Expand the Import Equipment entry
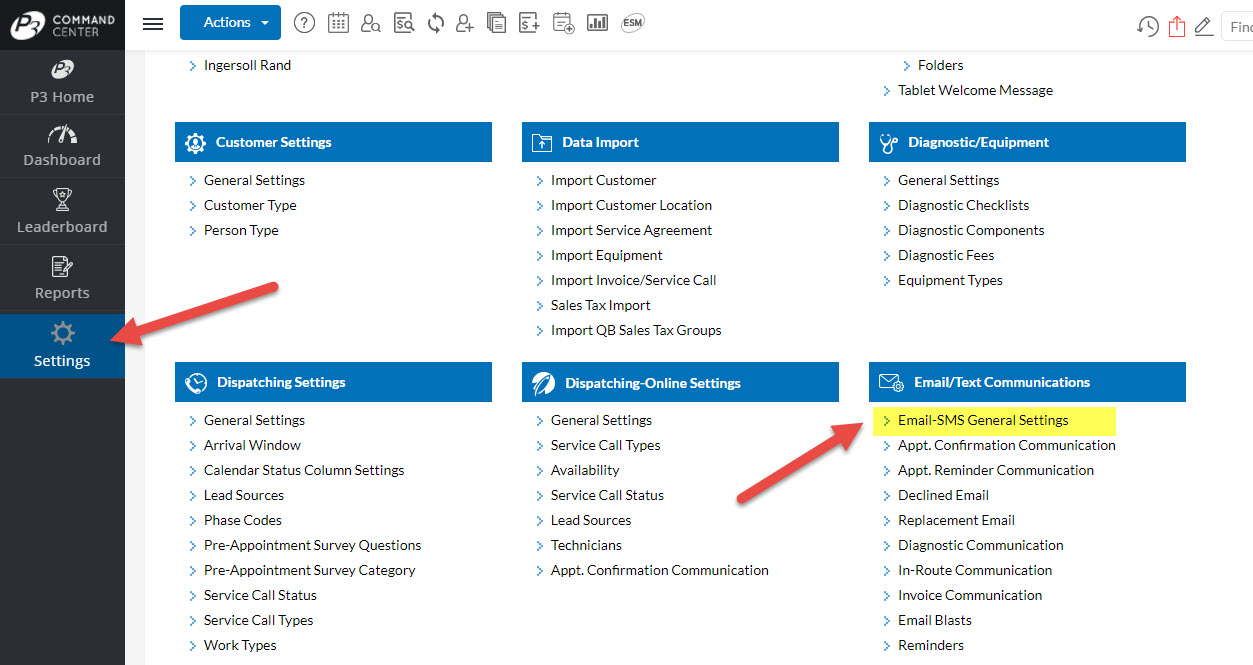Image resolution: width=1253 pixels, height=665 pixels. [x=606, y=255]
